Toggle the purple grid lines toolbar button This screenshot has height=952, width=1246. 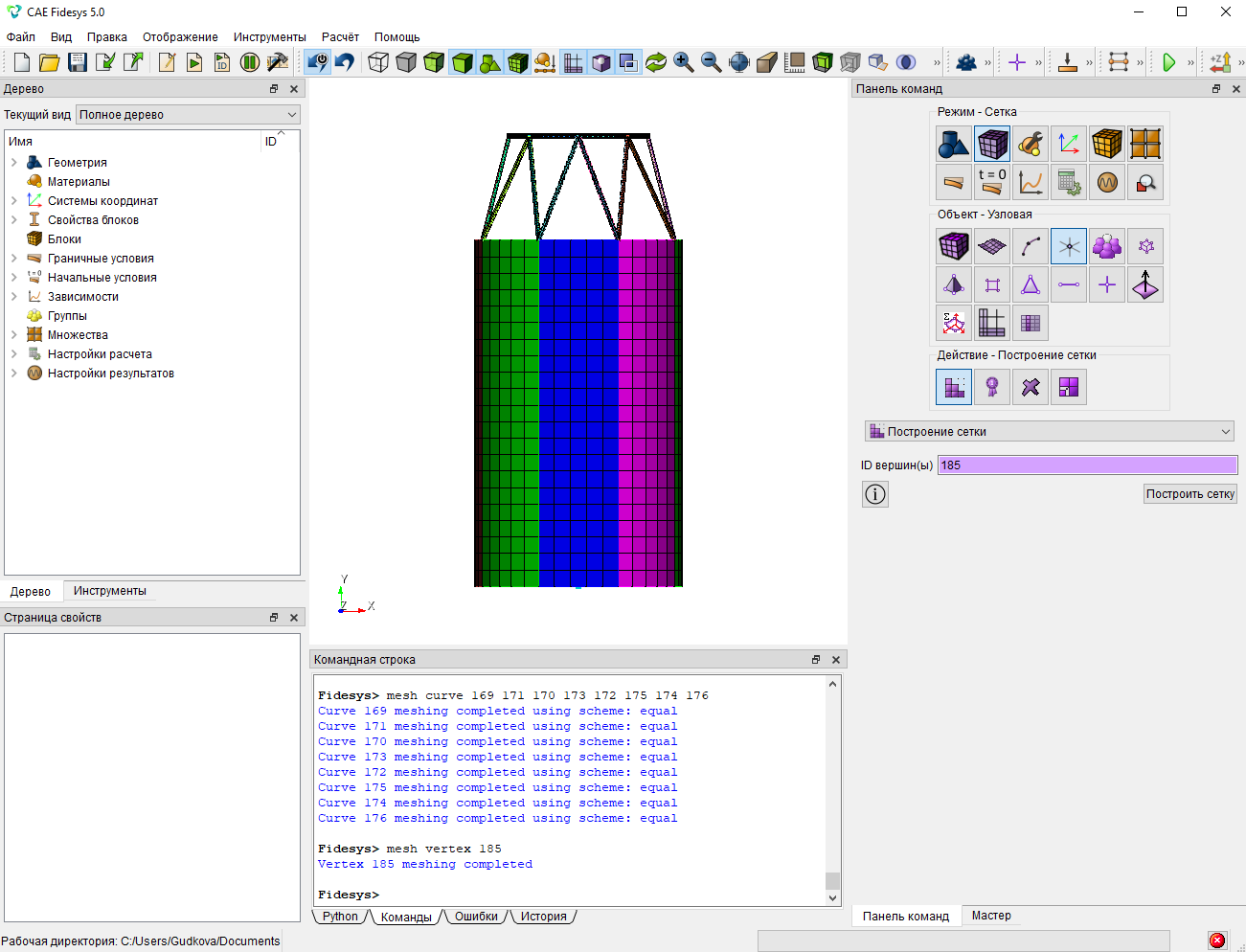coord(574,62)
